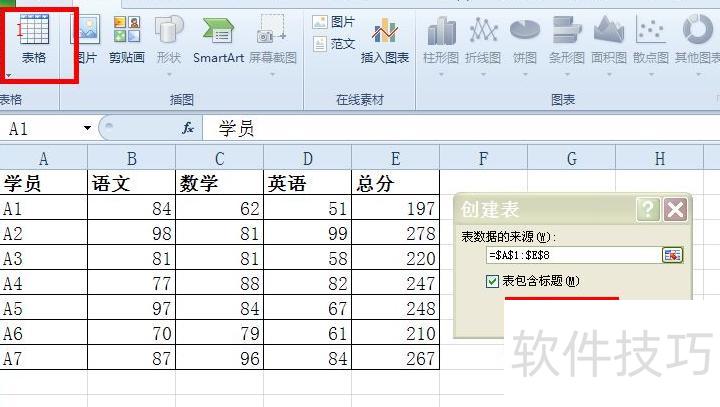Insert a bar chart (条形图)
This screenshot has width=720, height=407.
567,39
